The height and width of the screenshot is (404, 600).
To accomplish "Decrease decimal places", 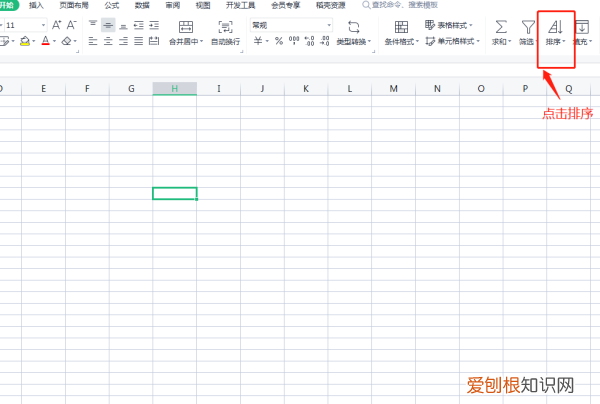I will pos(324,41).
